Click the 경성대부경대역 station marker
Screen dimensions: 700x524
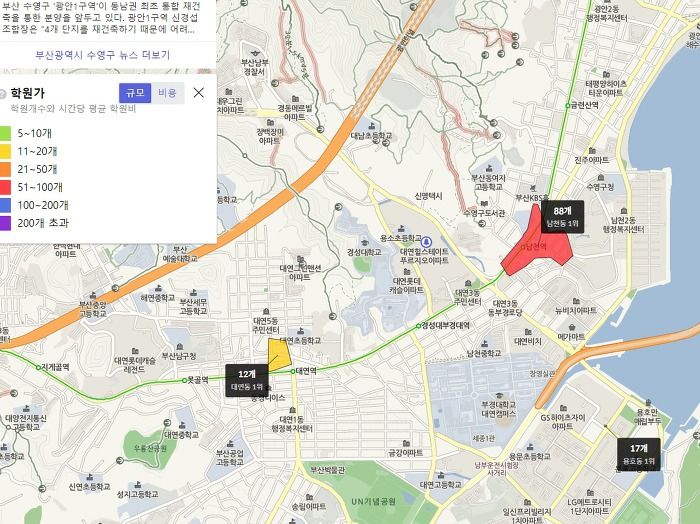(418, 326)
